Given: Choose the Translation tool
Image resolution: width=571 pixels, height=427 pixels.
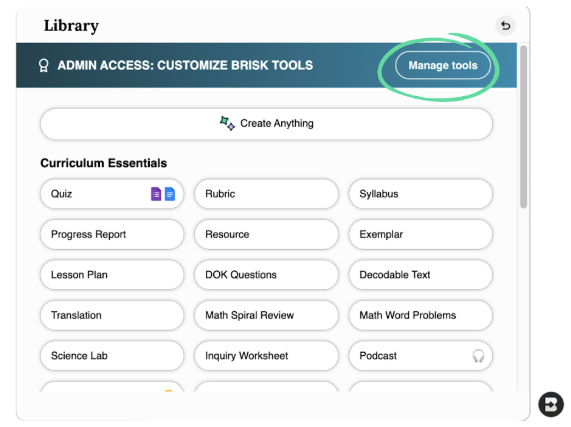Looking at the screenshot, I should (112, 315).
